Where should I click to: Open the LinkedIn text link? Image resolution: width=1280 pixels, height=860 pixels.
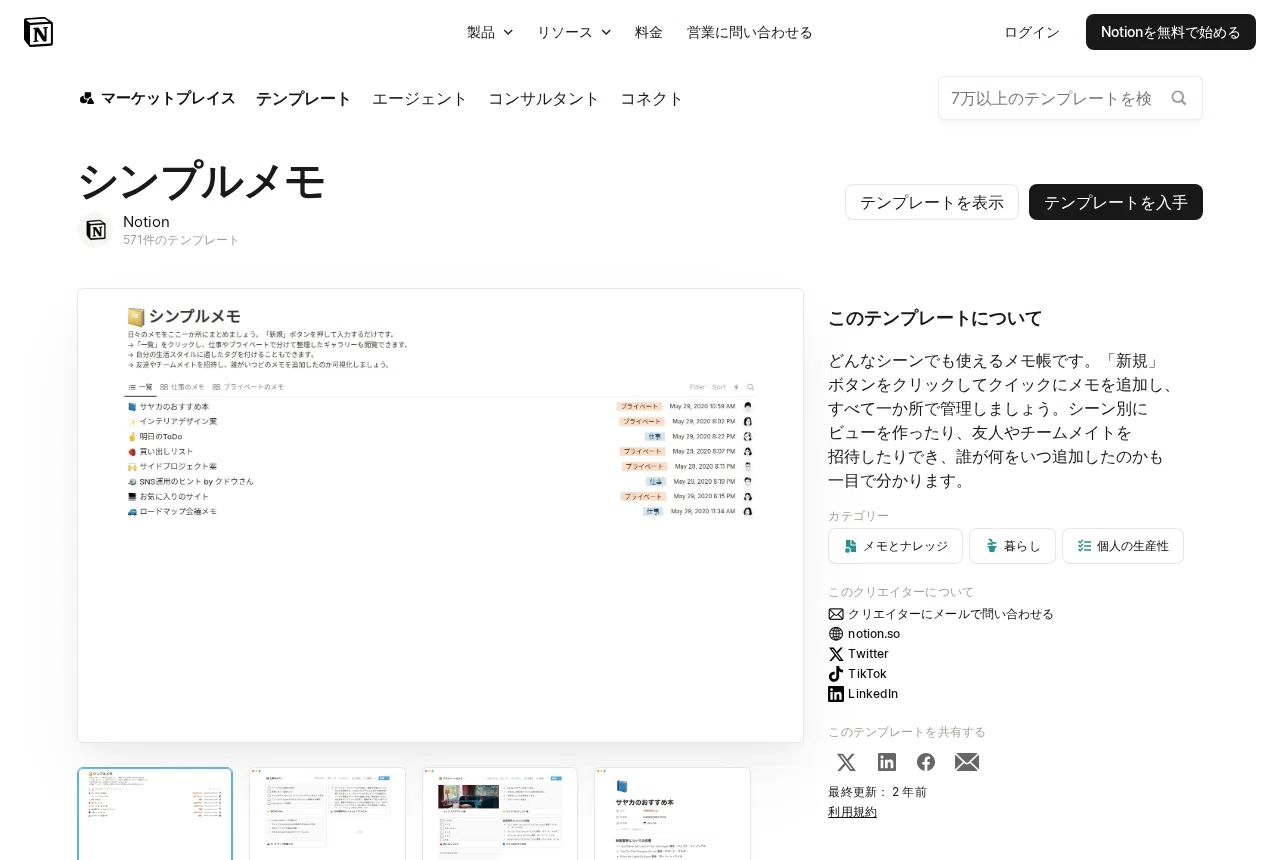(873, 694)
